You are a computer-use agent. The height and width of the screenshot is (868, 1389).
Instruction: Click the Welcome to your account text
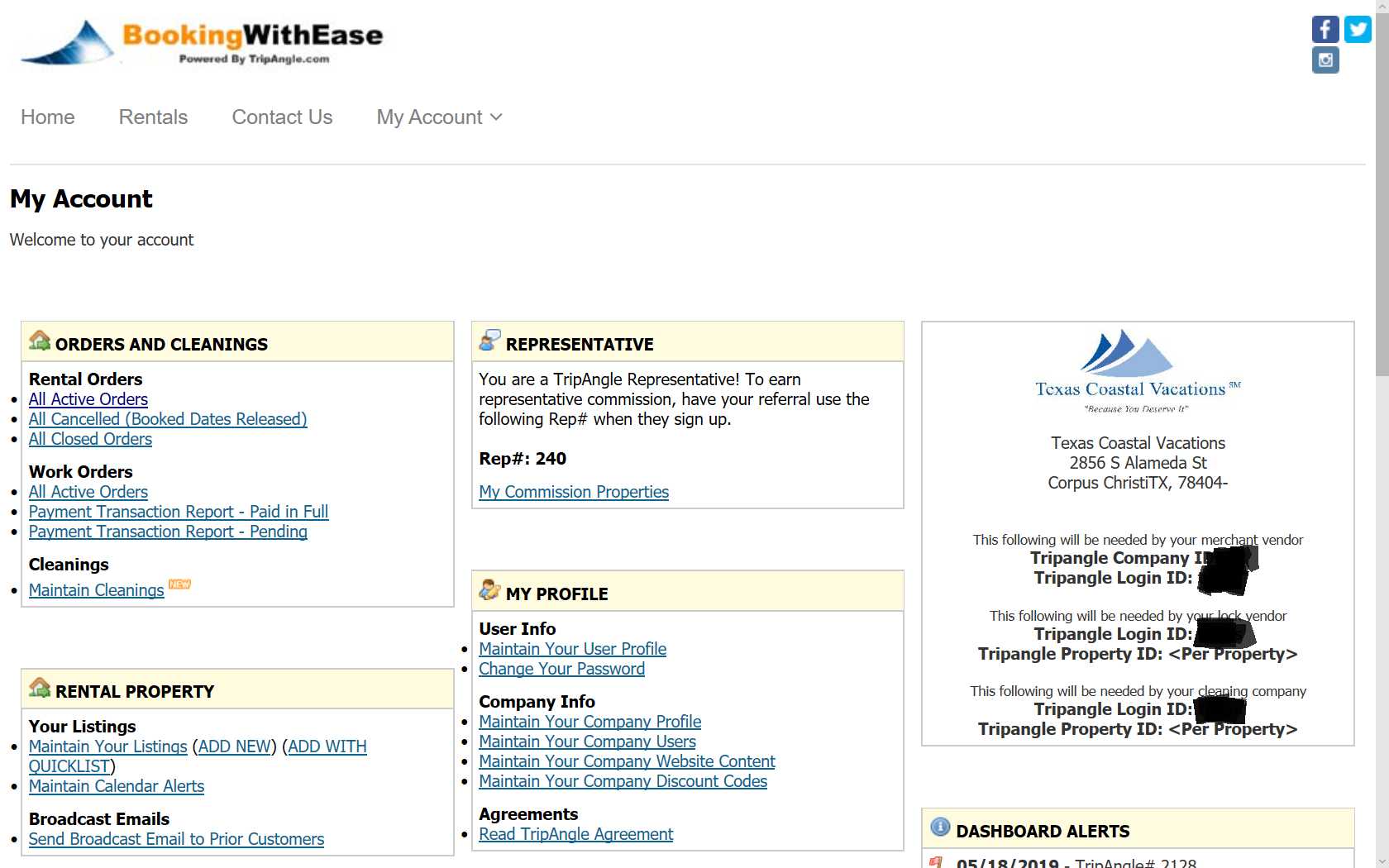click(102, 240)
